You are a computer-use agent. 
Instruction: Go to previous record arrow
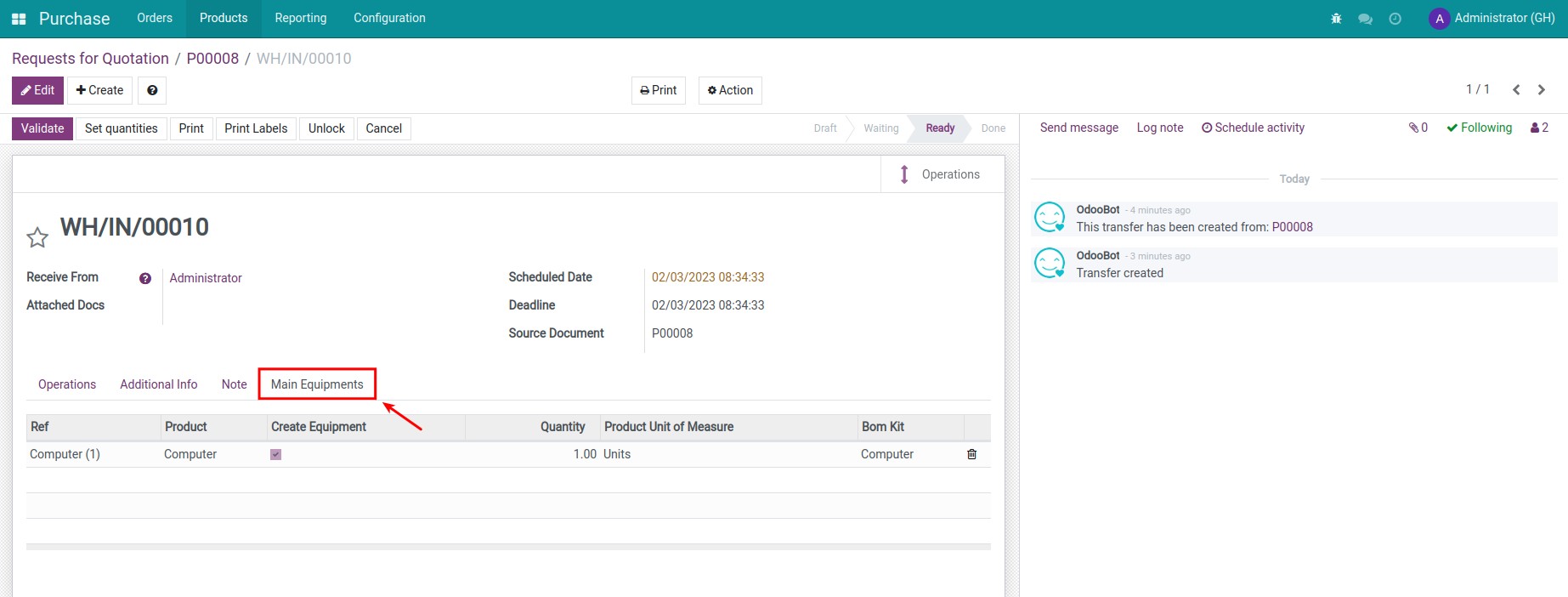(x=1516, y=89)
